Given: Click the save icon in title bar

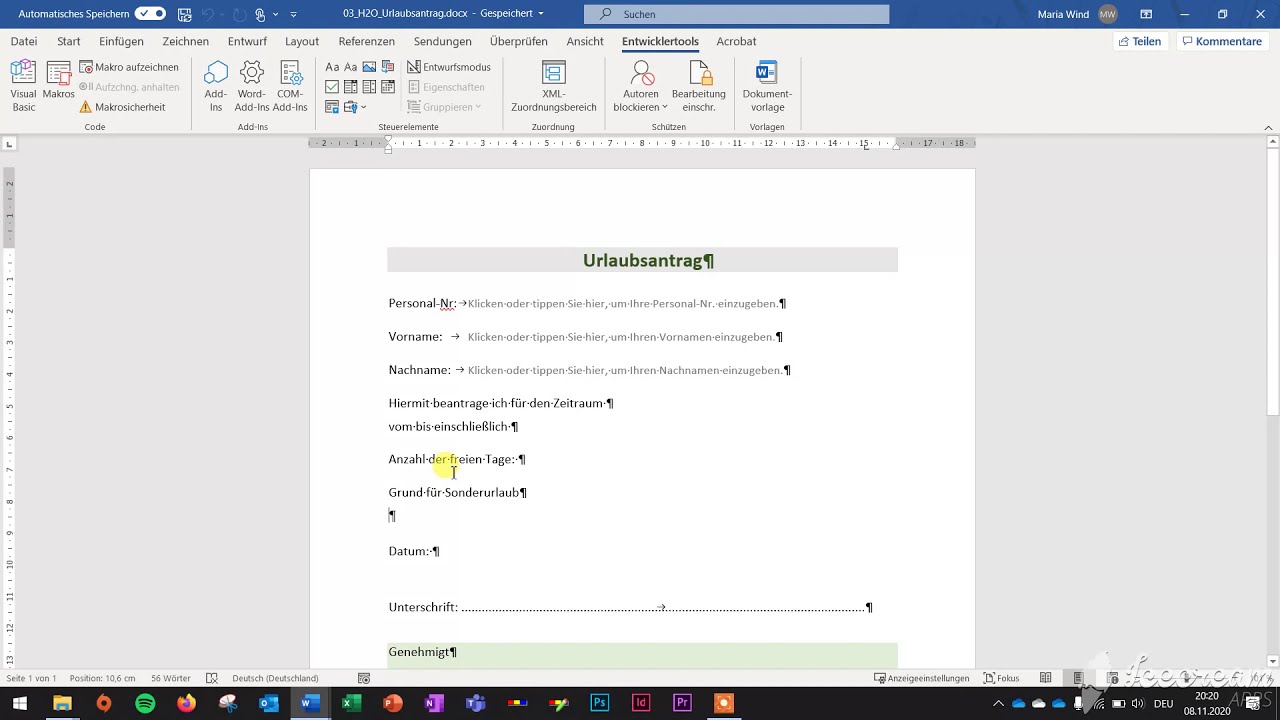Looking at the screenshot, I should (x=184, y=14).
